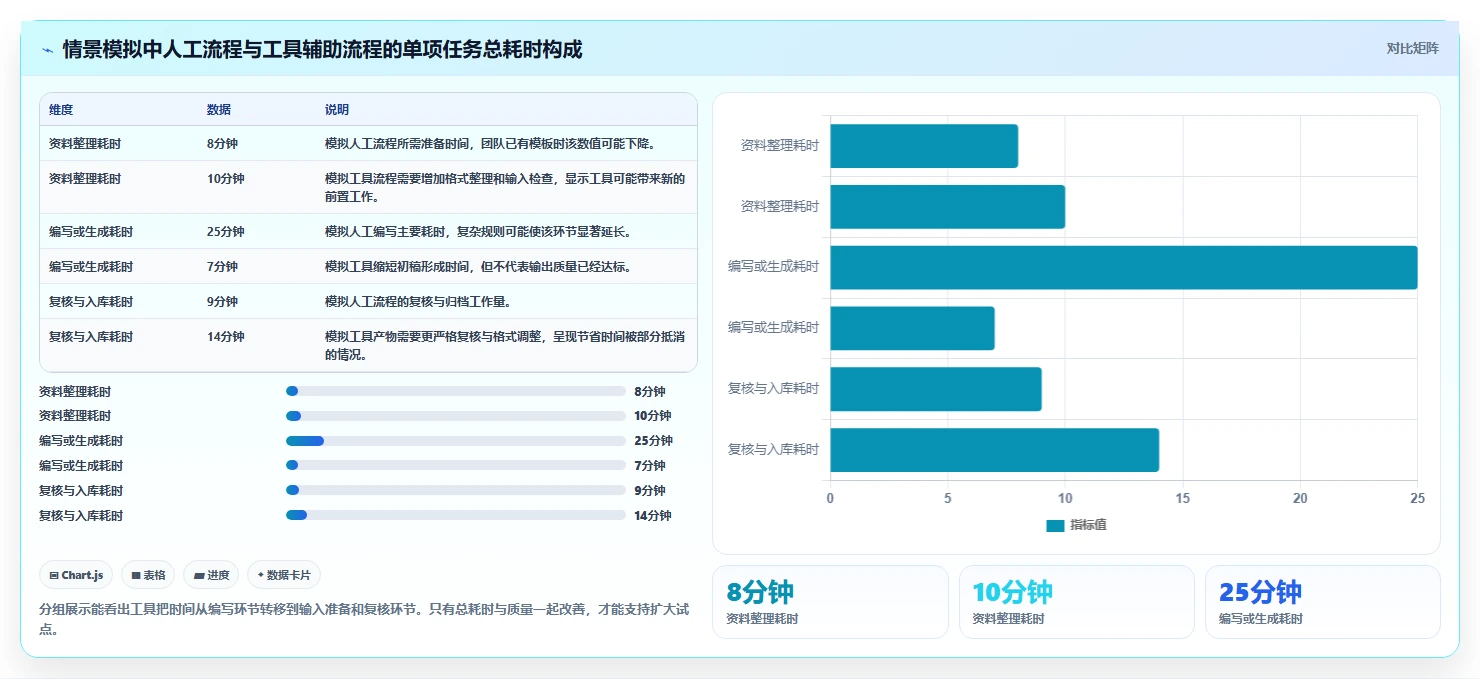The image size is (1480, 679).
Task: Click the 7分钟 cell in the table
Action: pos(222,267)
